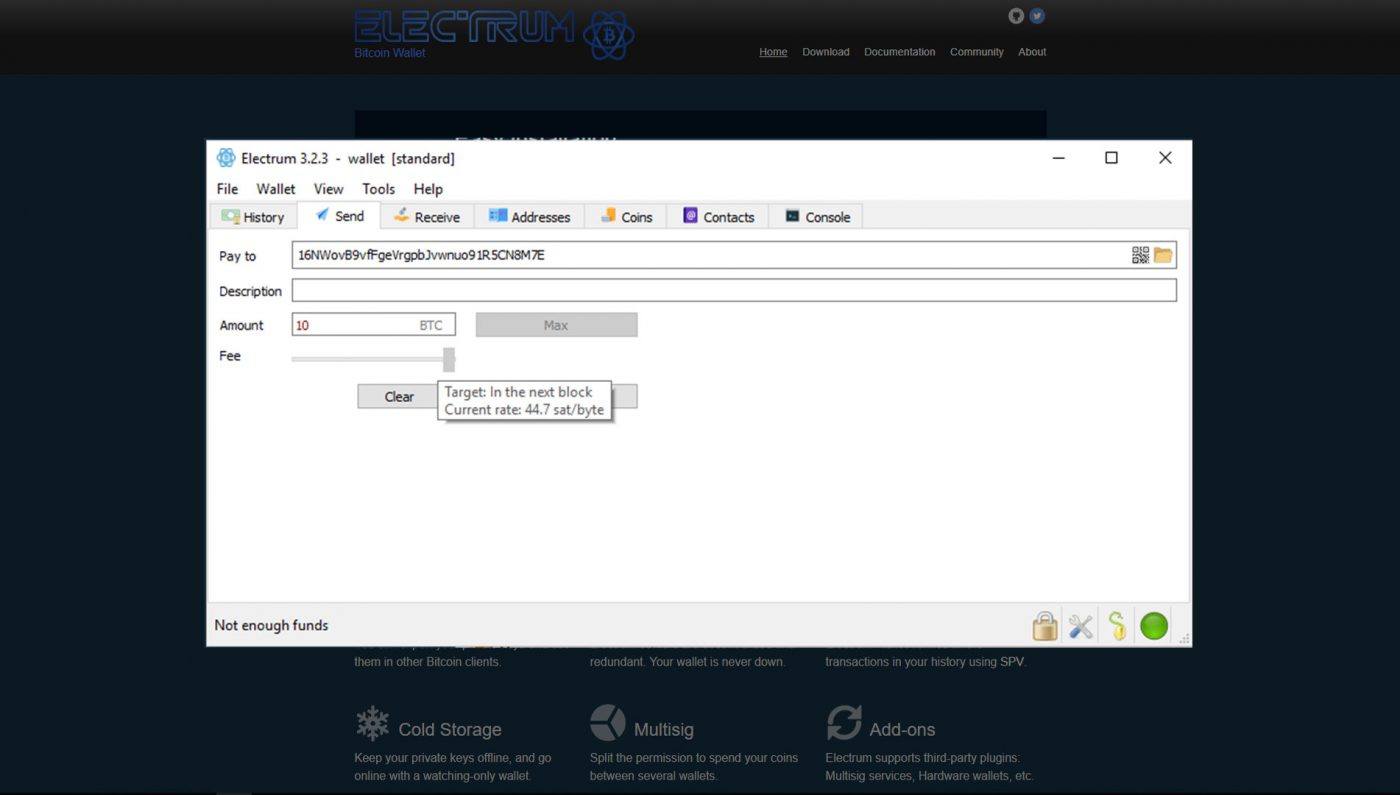Click the 'Not enough funds' status message
The image size is (1400, 795).
271,625
